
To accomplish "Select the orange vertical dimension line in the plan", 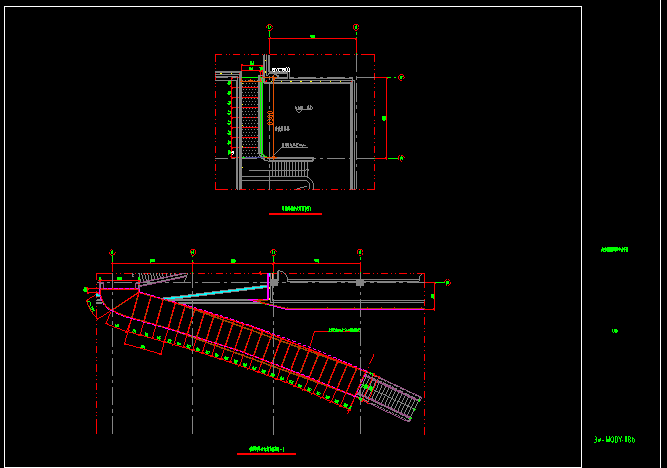I will 386,118.
